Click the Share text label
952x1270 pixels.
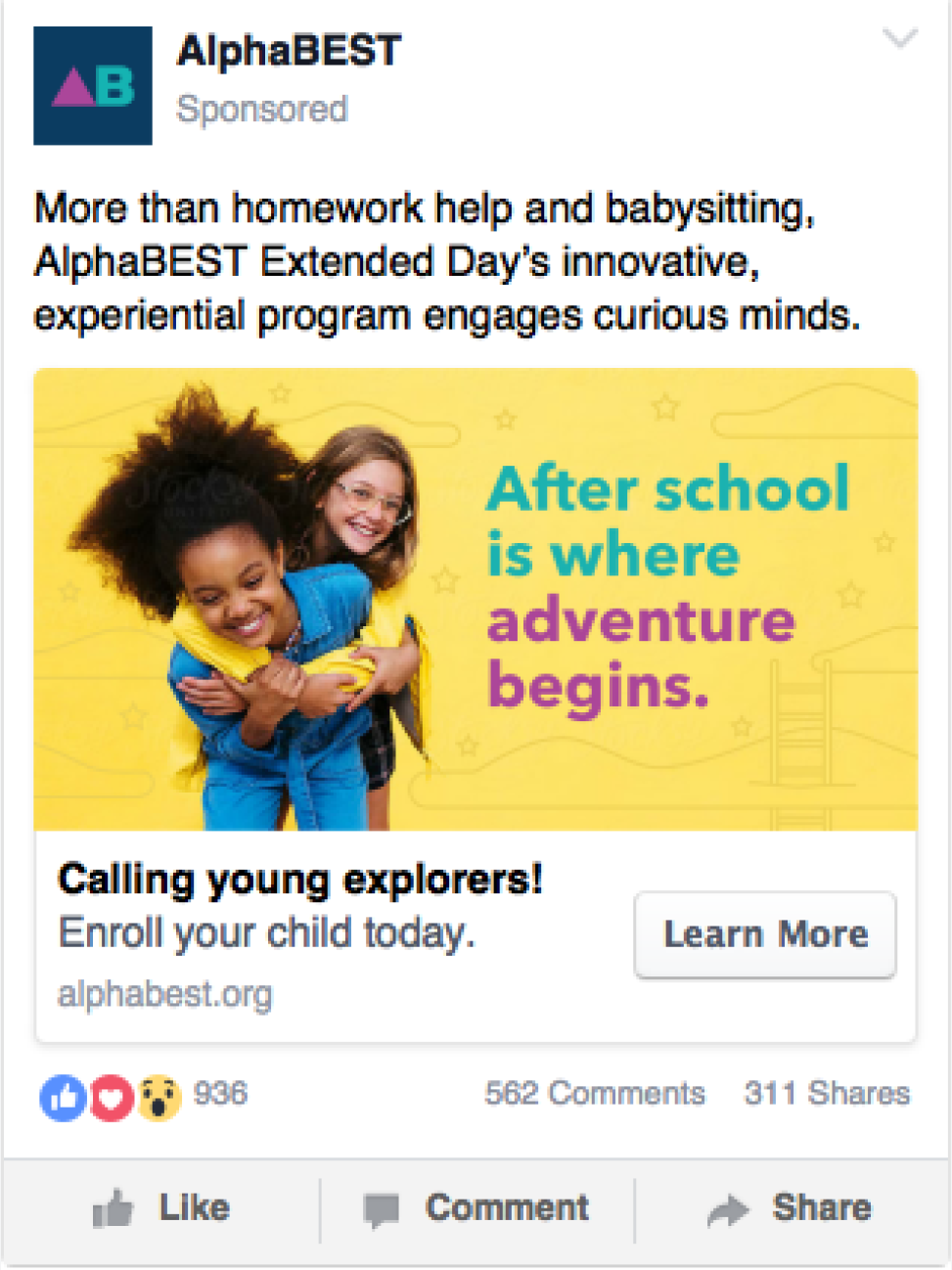click(x=822, y=1207)
